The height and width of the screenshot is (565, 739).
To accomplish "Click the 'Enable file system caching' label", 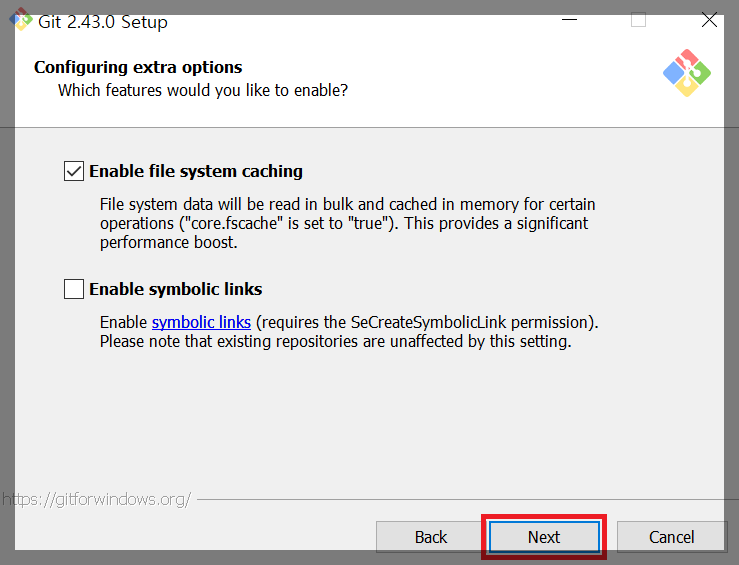I will pyautogui.click(x=196, y=171).
